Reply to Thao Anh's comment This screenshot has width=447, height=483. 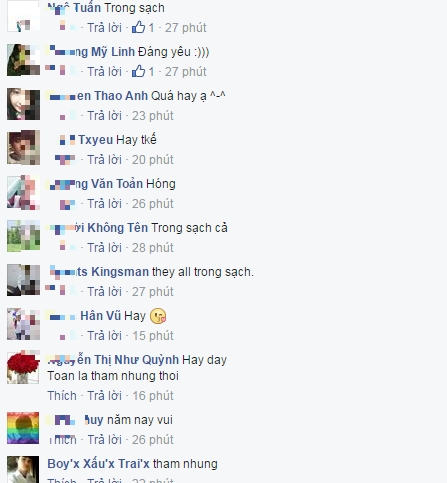pos(104,116)
